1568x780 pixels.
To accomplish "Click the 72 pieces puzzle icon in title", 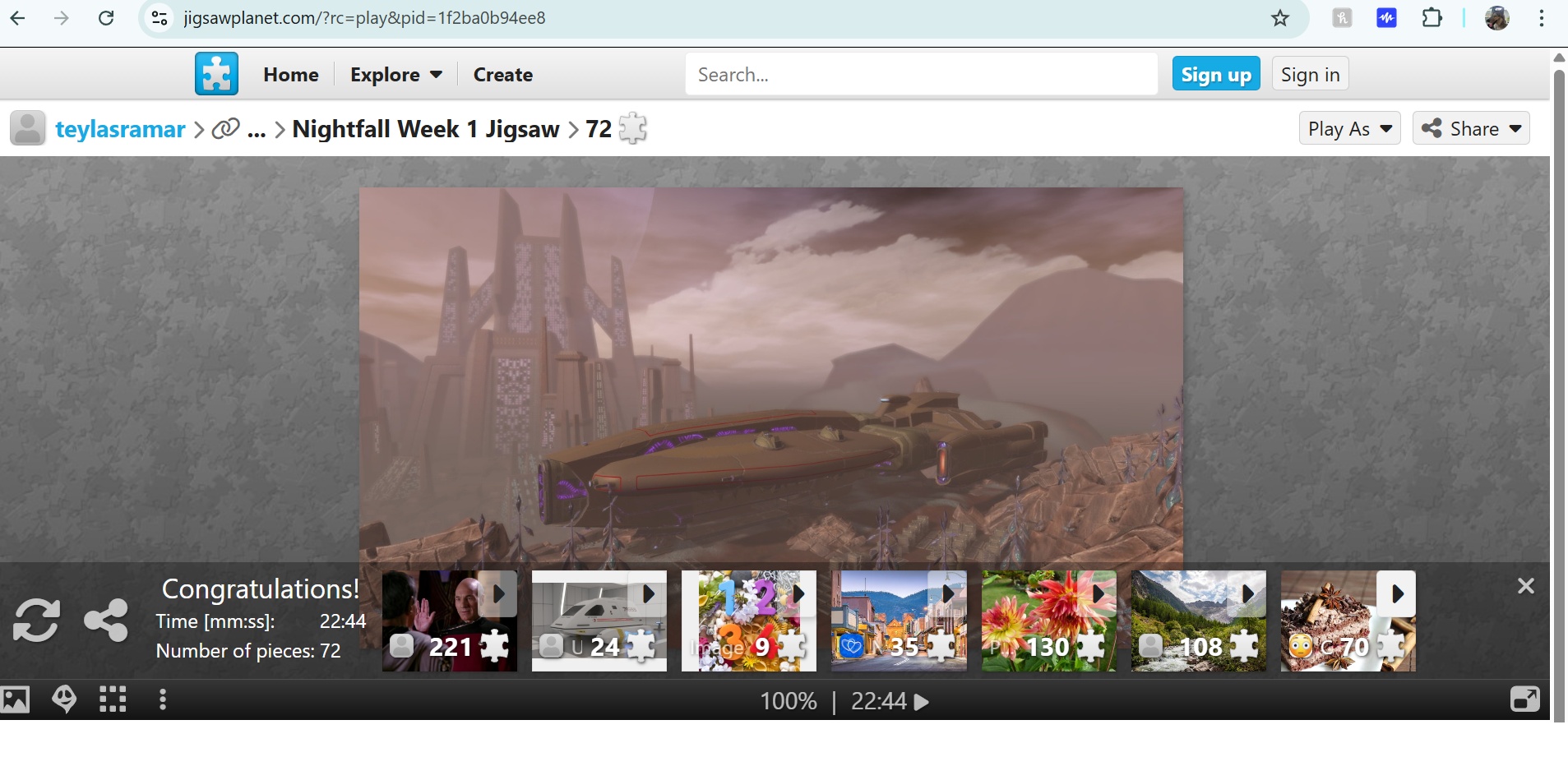I will [x=632, y=128].
